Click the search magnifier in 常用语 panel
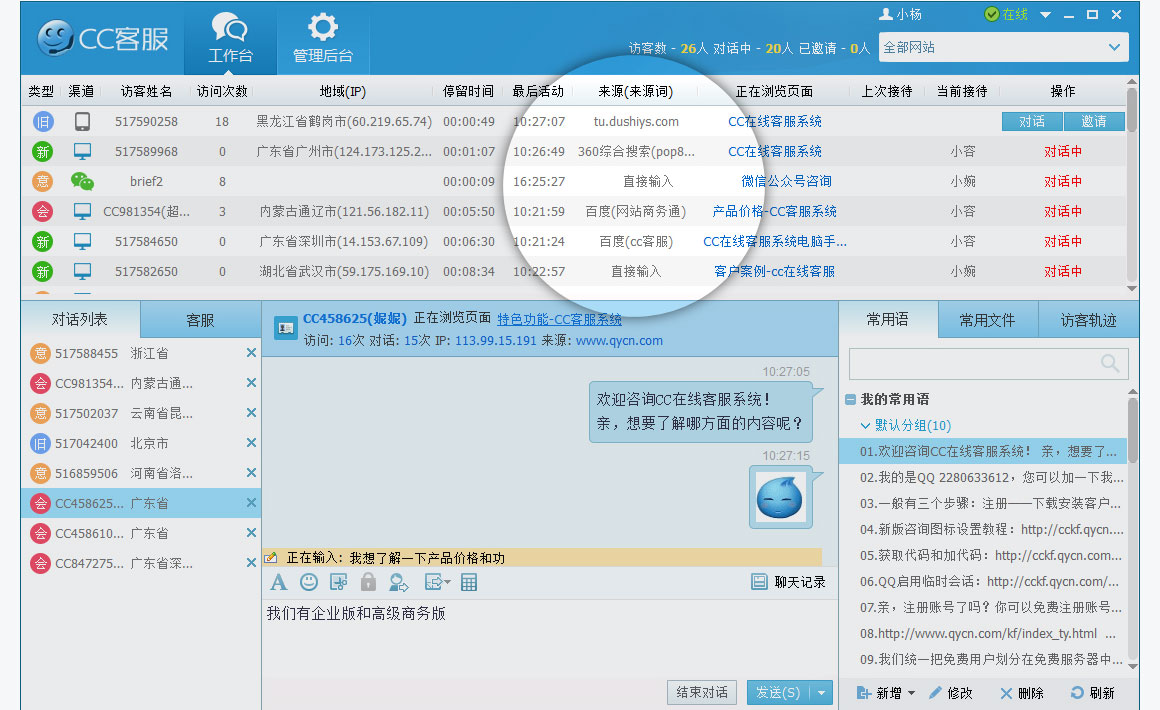Viewport: 1160px width, 710px height. (1110, 364)
